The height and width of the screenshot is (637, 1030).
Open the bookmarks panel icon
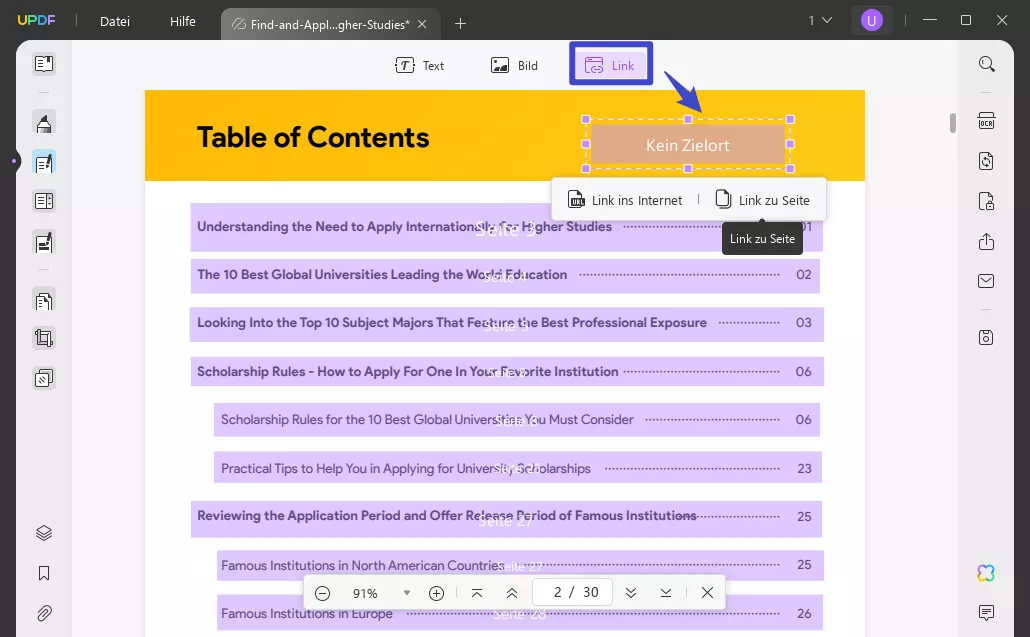coord(44,573)
